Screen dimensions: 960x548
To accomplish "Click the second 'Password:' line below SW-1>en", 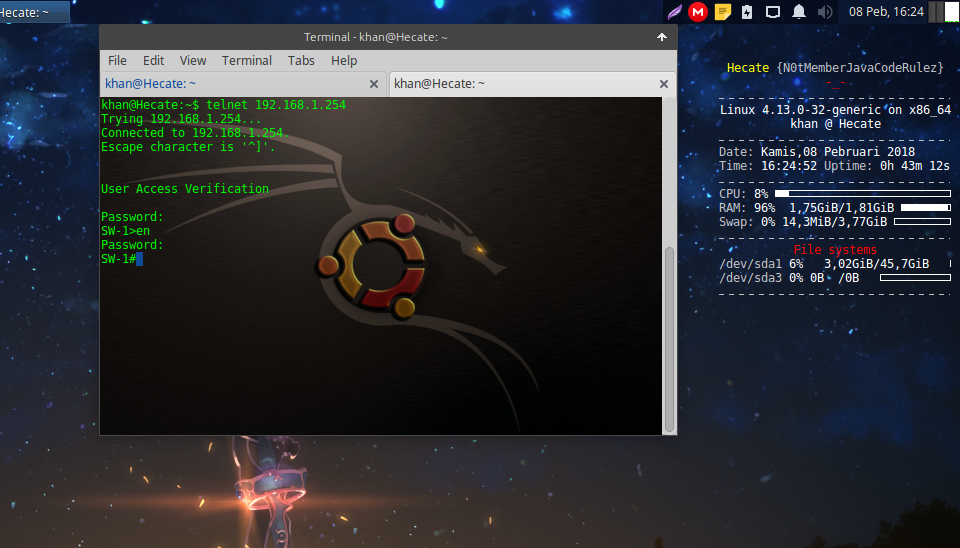I will tap(132, 245).
